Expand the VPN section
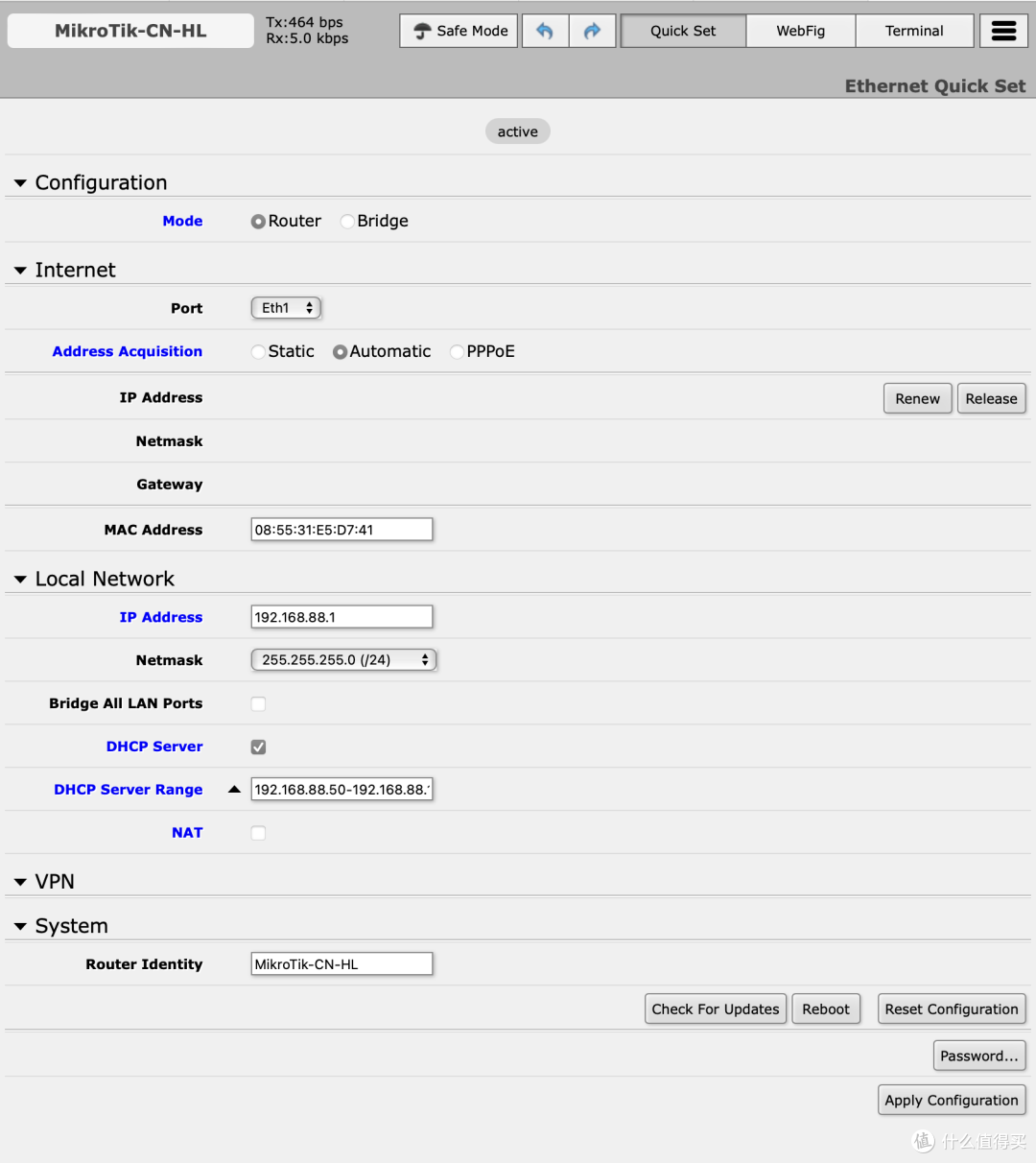The width and height of the screenshot is (1036, 1163). [20, 882]
